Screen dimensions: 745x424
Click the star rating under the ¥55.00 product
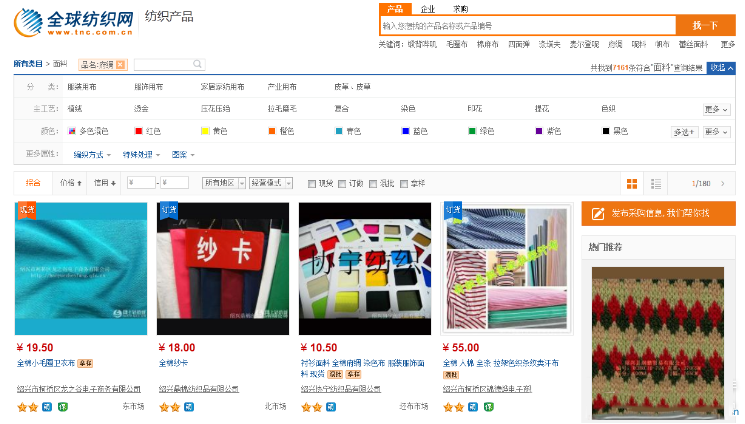(454, 407)
